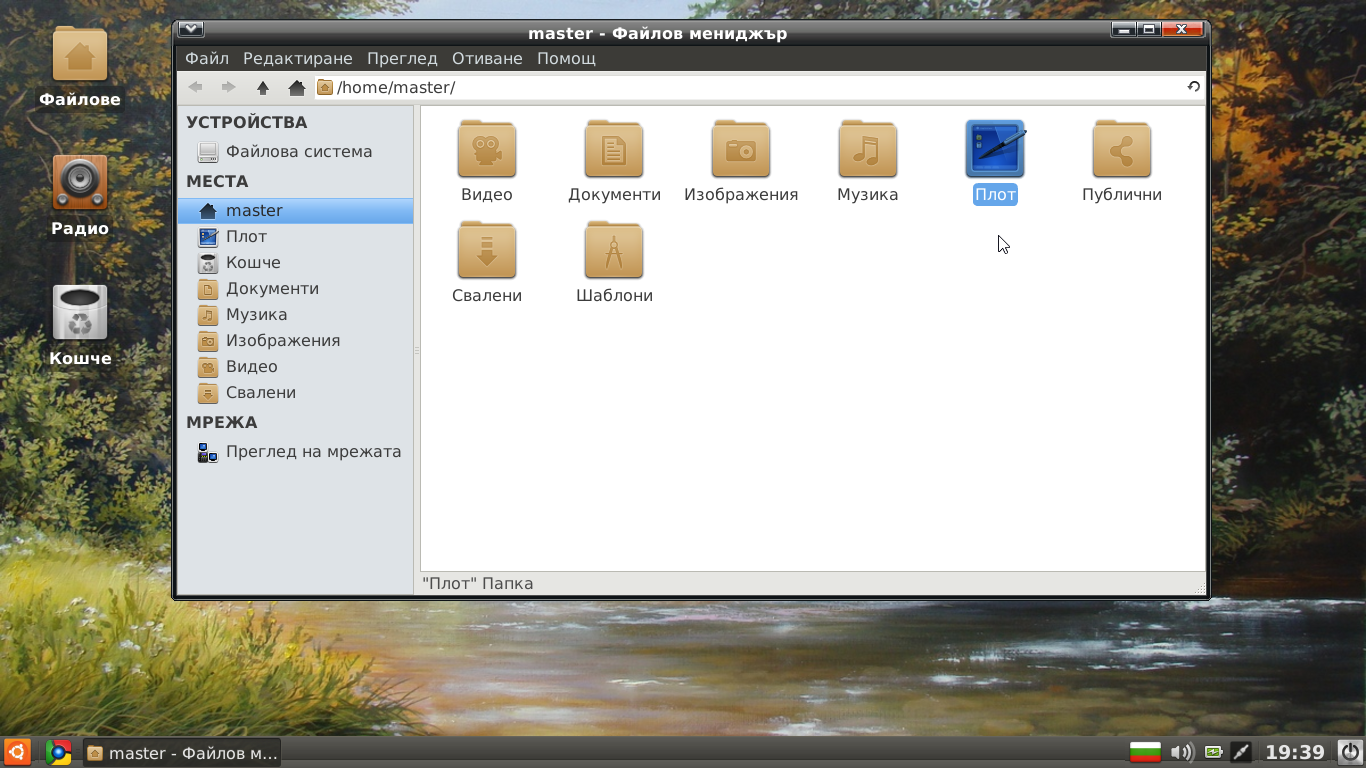Select Музика in the sidebar
The width and height of the screenshot is (1366, 768).
click(295, 315)
